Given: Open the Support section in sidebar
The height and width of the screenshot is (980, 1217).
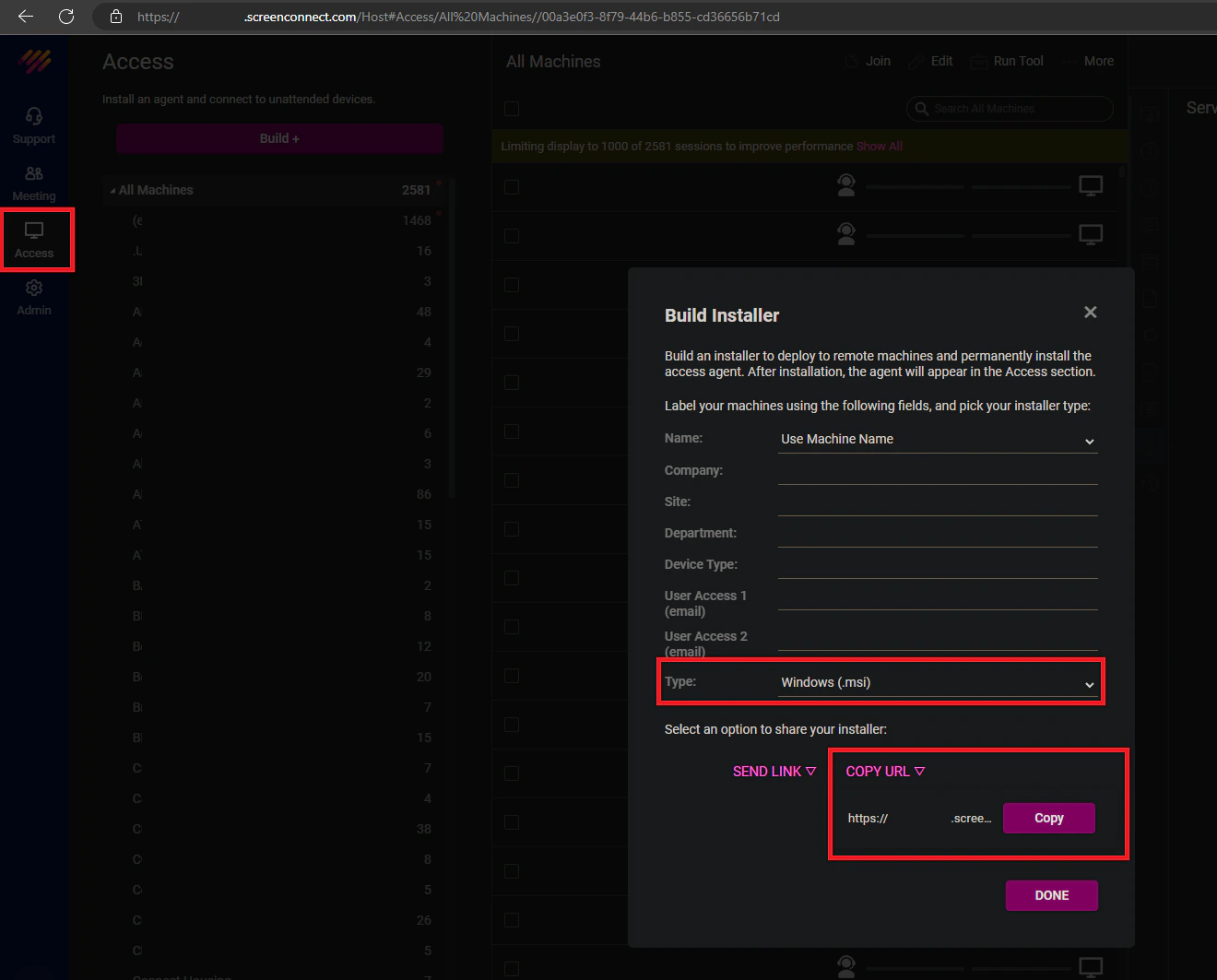Looking at the screenshot, I should point(34,126).
